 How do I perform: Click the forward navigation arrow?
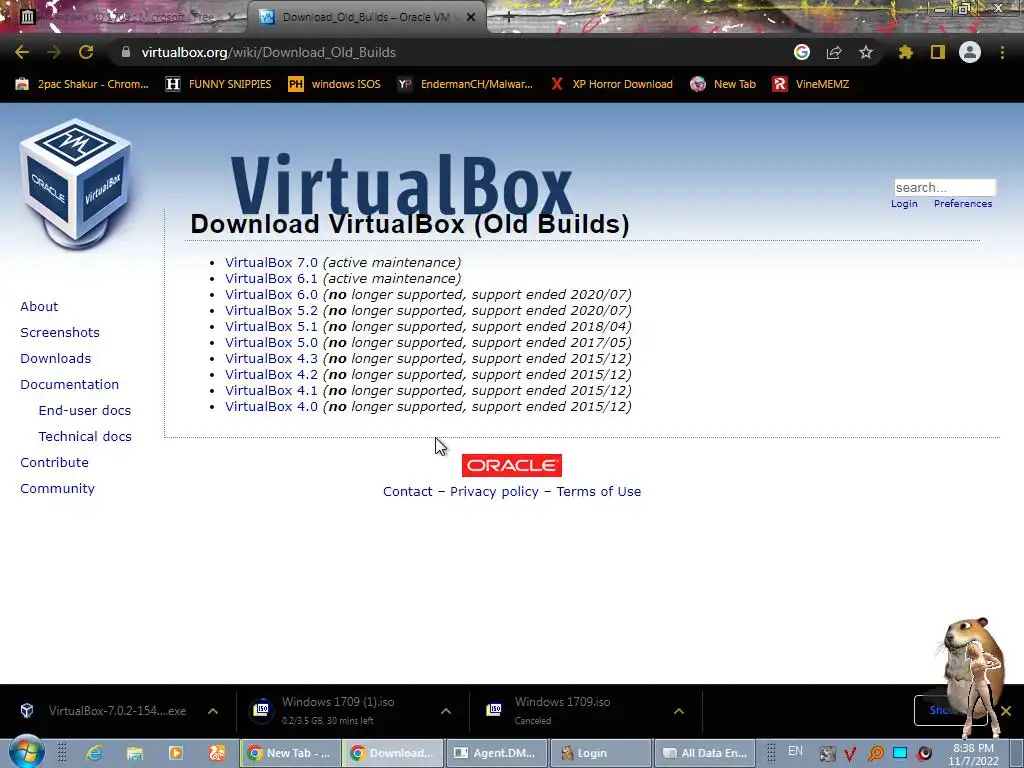pos(54,52)
